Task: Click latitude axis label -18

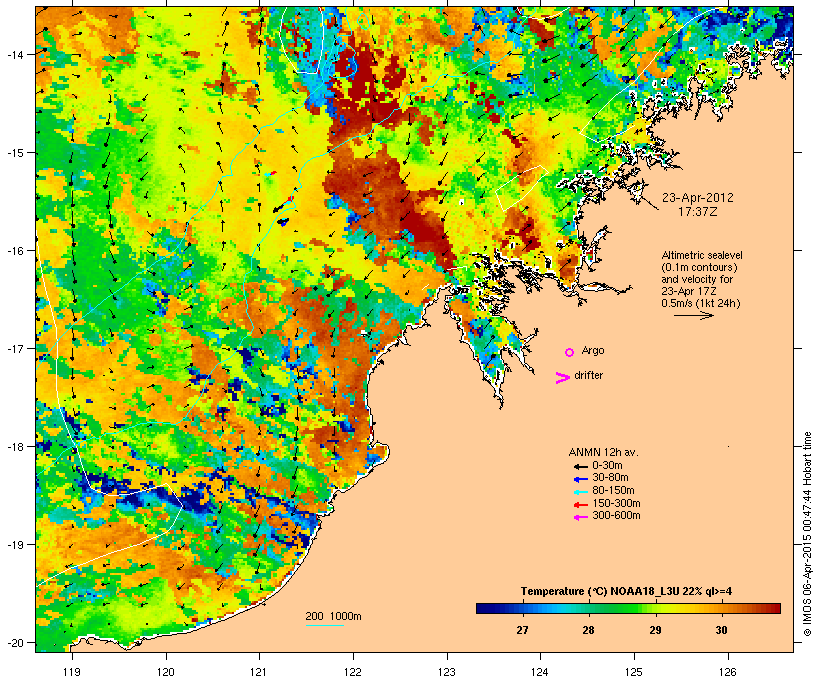Action: point(14,447)
